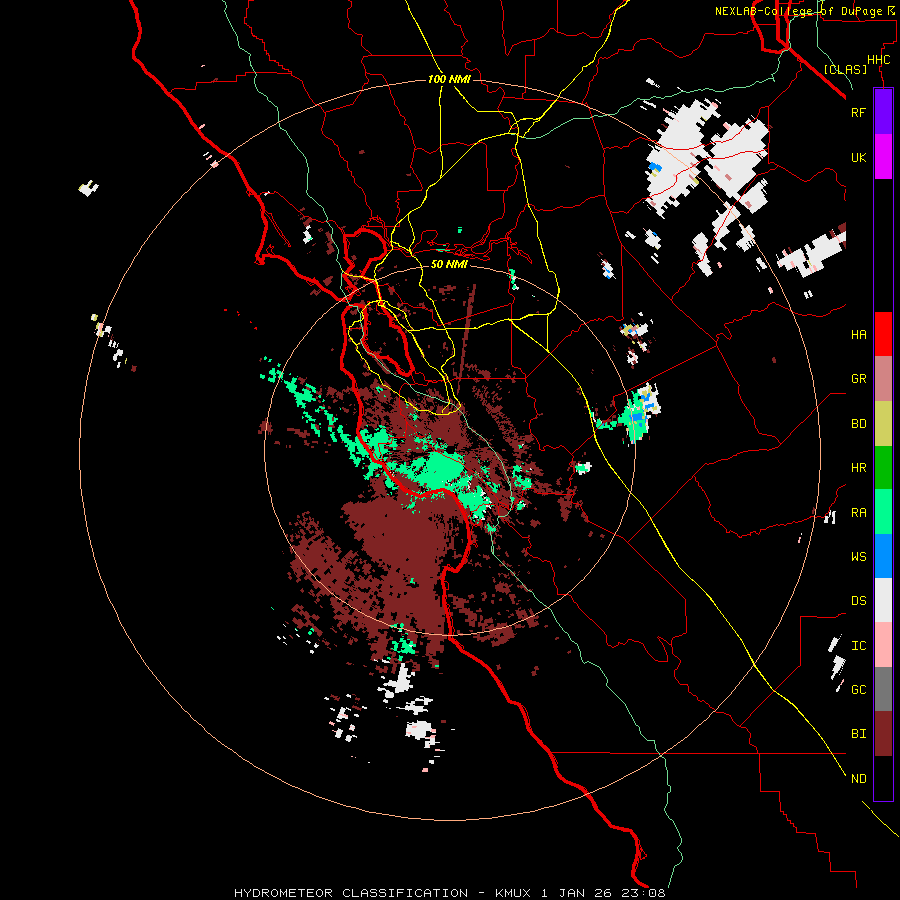The image size is (900, 900).
Task: Click the ND text label
Action: pyautogui.click(x=858, y=779)
